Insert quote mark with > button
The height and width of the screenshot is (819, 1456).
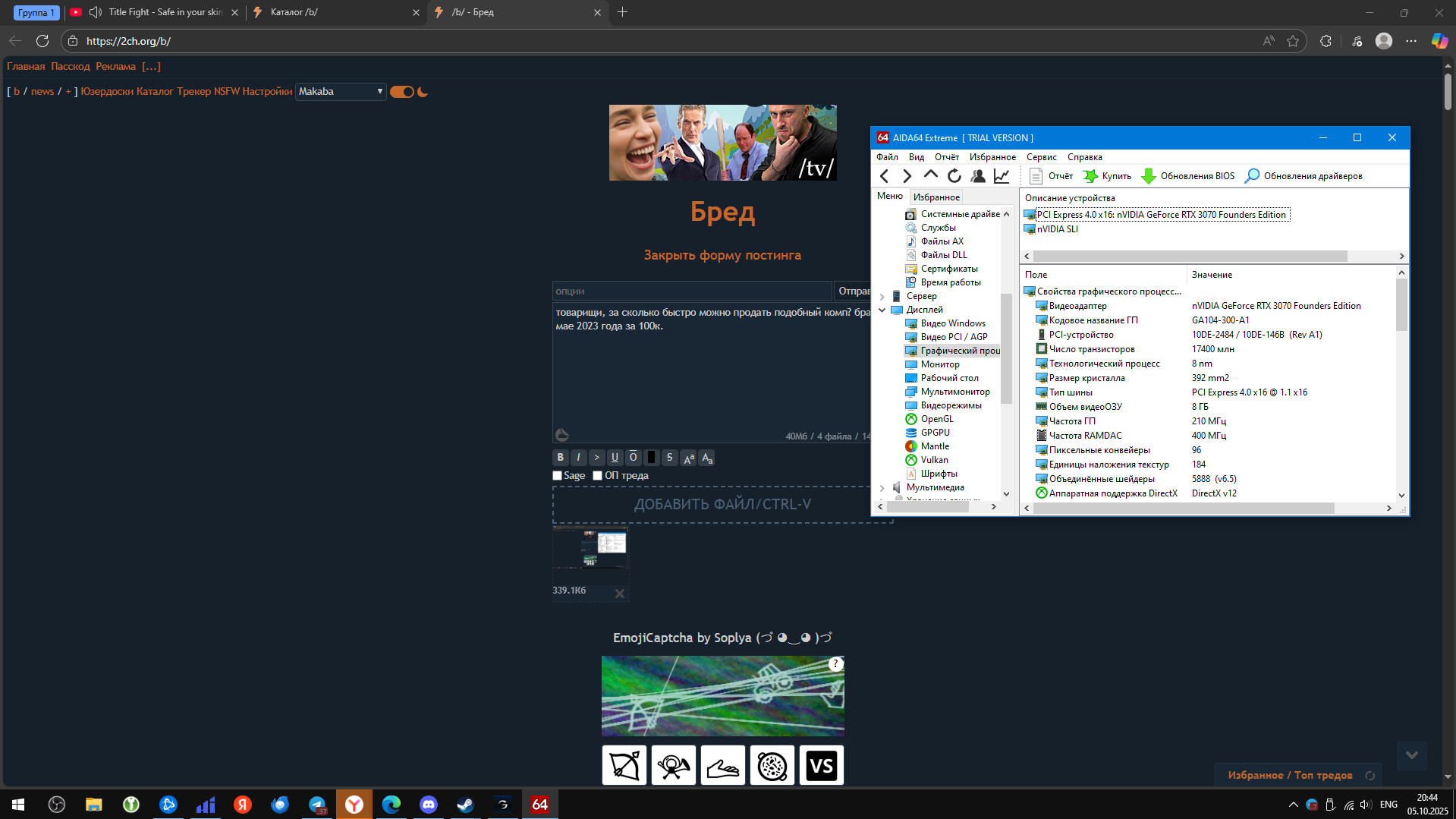pos(597,458)
